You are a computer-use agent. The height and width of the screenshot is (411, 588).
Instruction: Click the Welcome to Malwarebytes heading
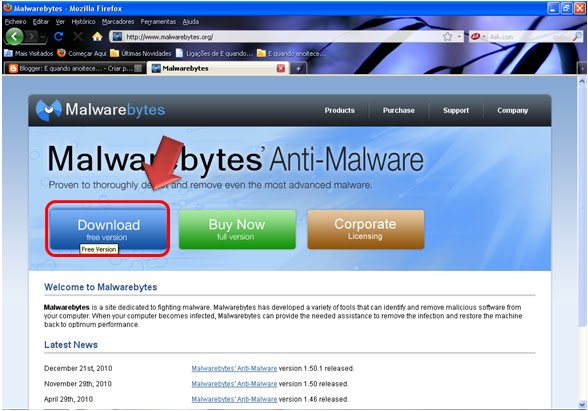click(x=100, y=287)
